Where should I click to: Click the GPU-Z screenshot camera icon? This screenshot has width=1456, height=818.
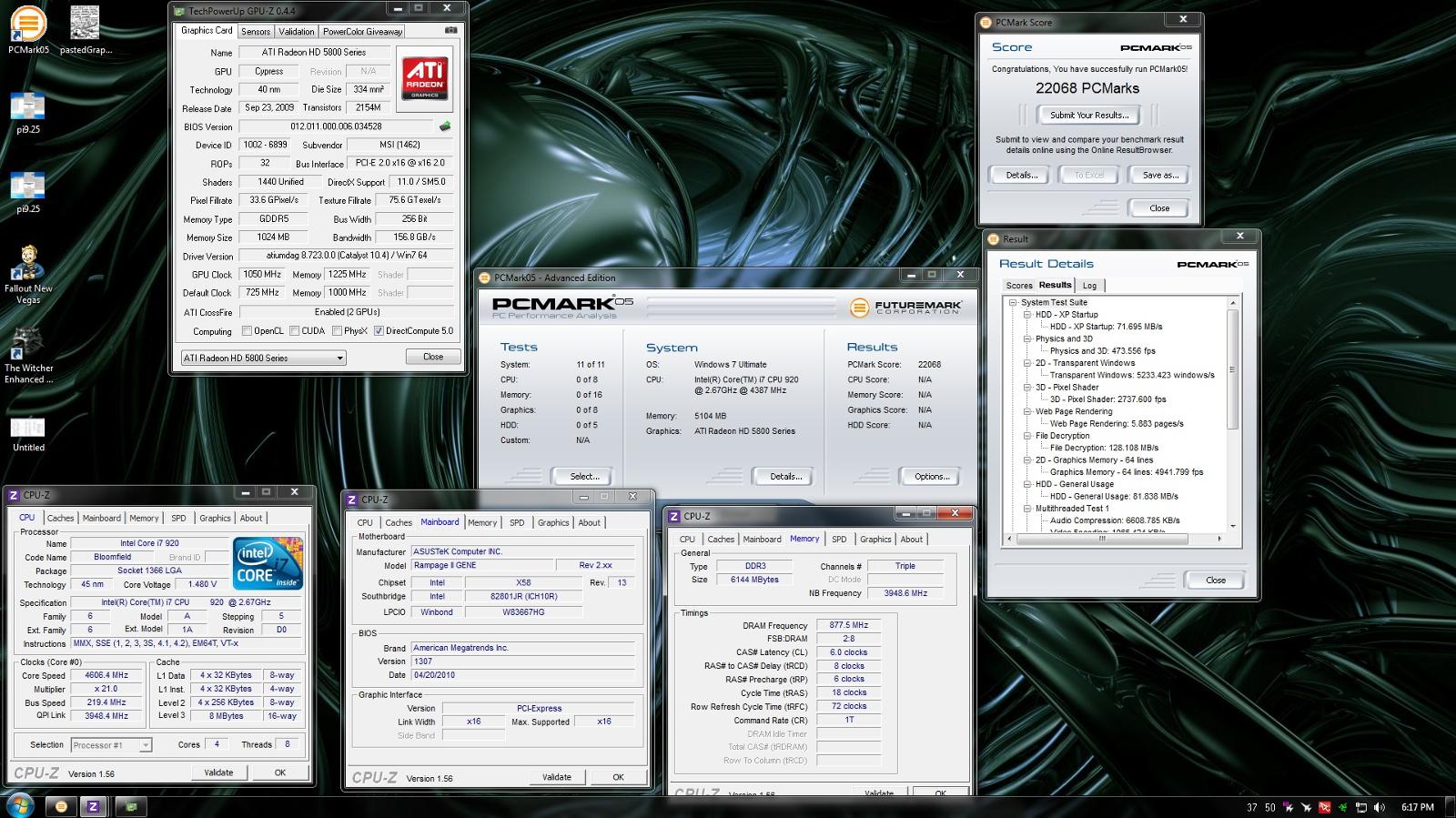point(450,30)
